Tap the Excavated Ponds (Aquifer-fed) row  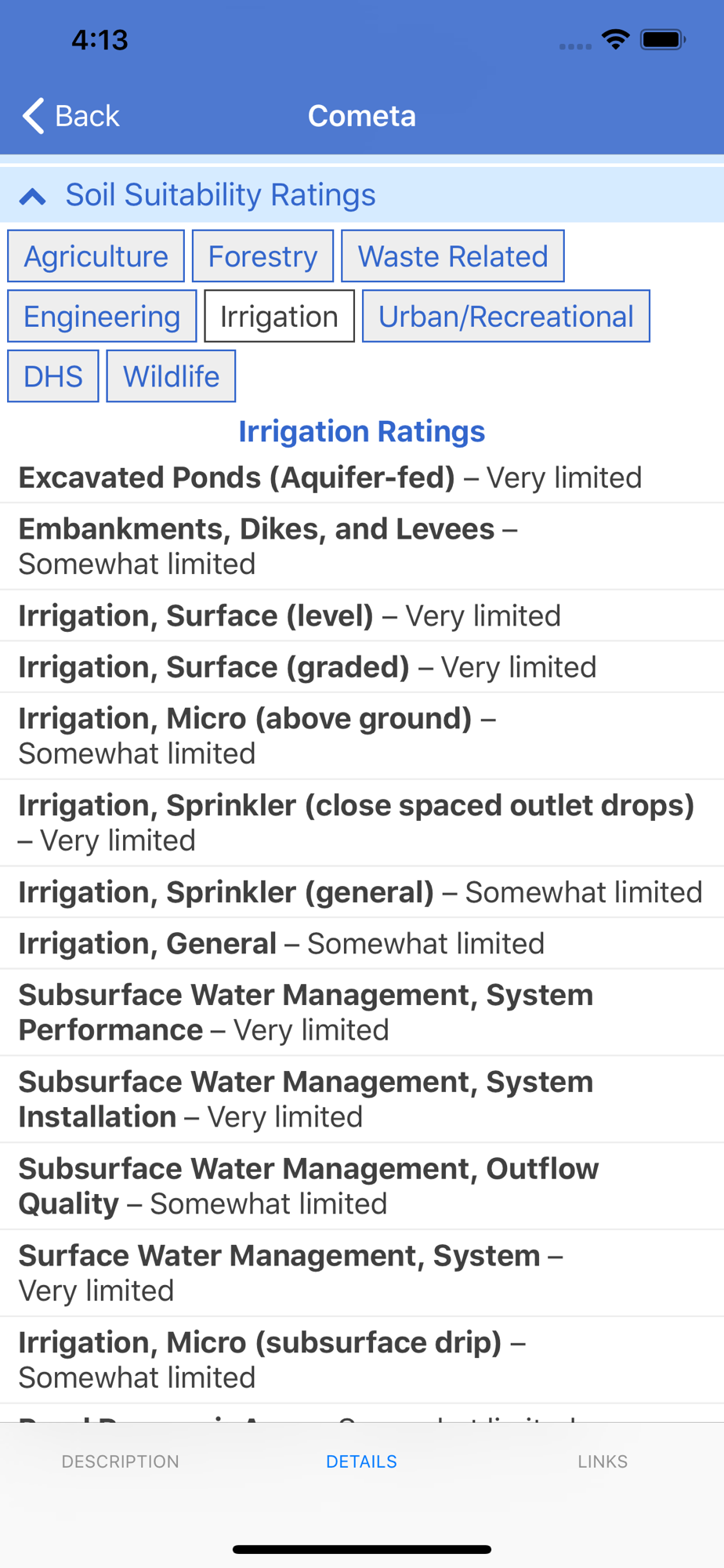tap(362, 477)
